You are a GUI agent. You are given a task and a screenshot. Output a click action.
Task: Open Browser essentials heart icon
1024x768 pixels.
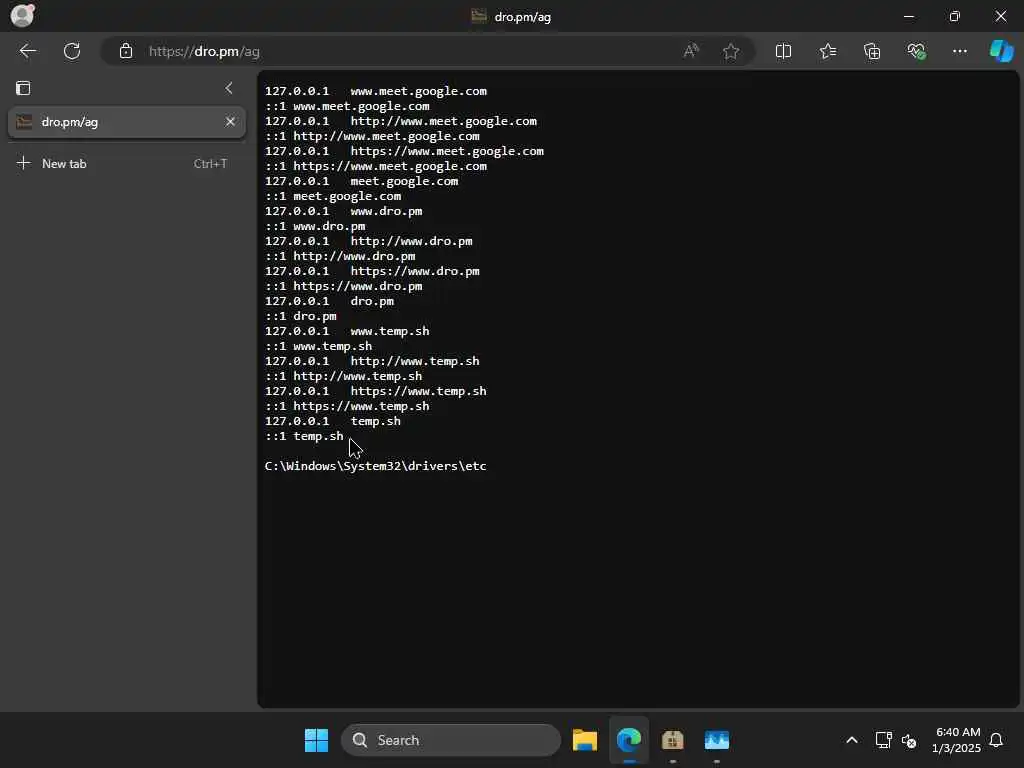pyautogui.click(x=916, y=51)
